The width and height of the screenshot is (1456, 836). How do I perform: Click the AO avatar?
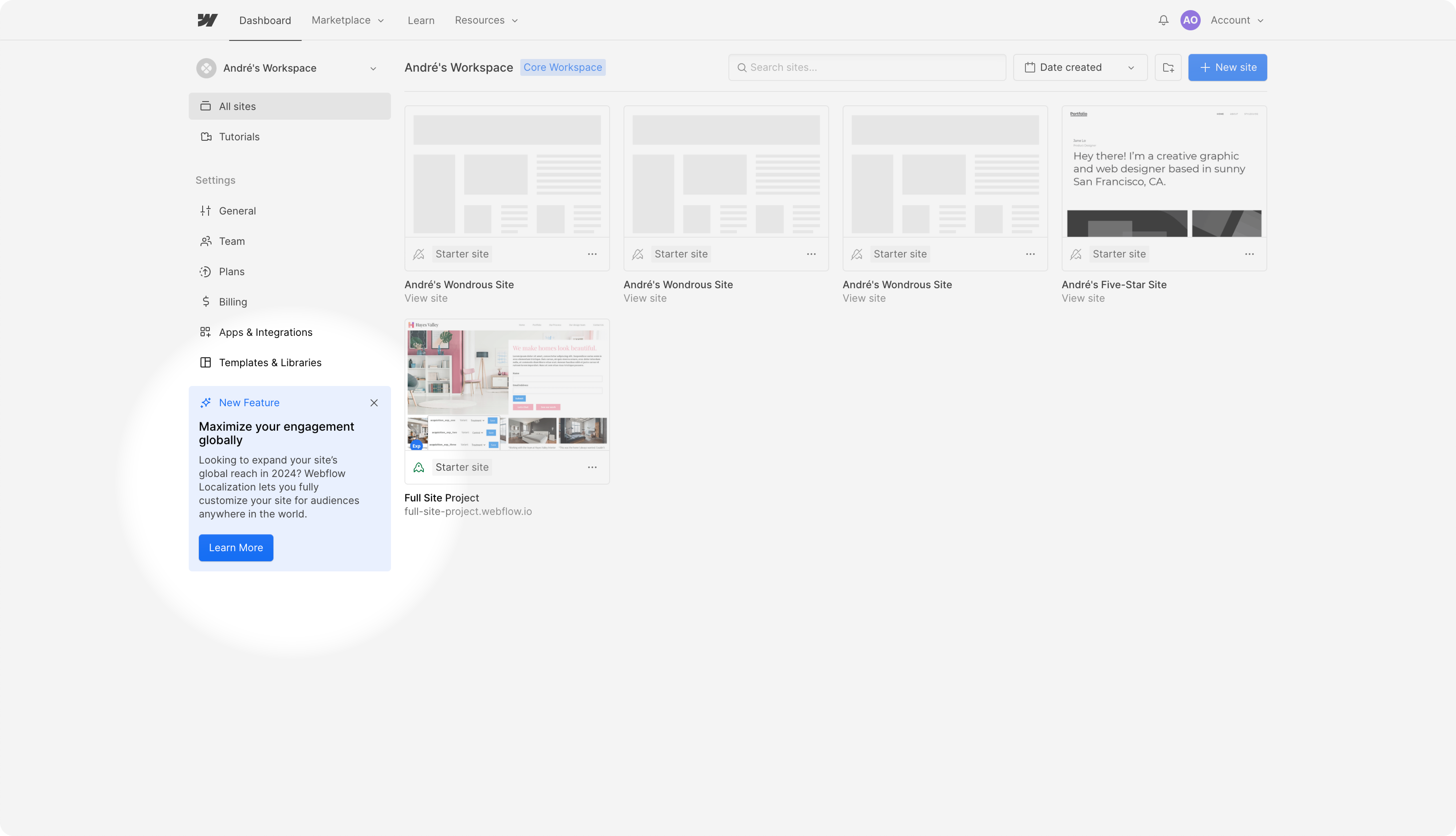click(x=1190, y=20)
